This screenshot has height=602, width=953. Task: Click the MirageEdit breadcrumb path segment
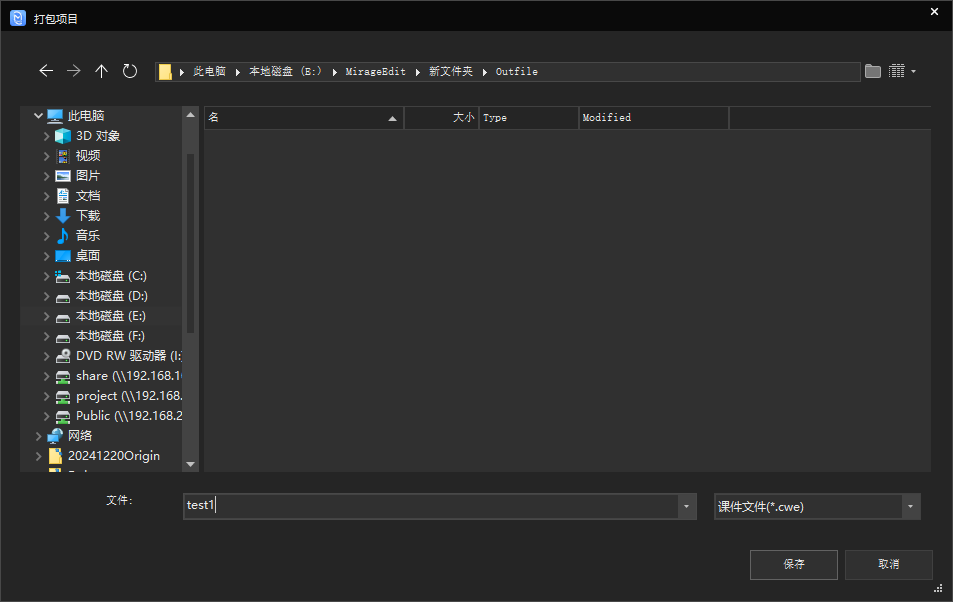[x=375, y=72]
